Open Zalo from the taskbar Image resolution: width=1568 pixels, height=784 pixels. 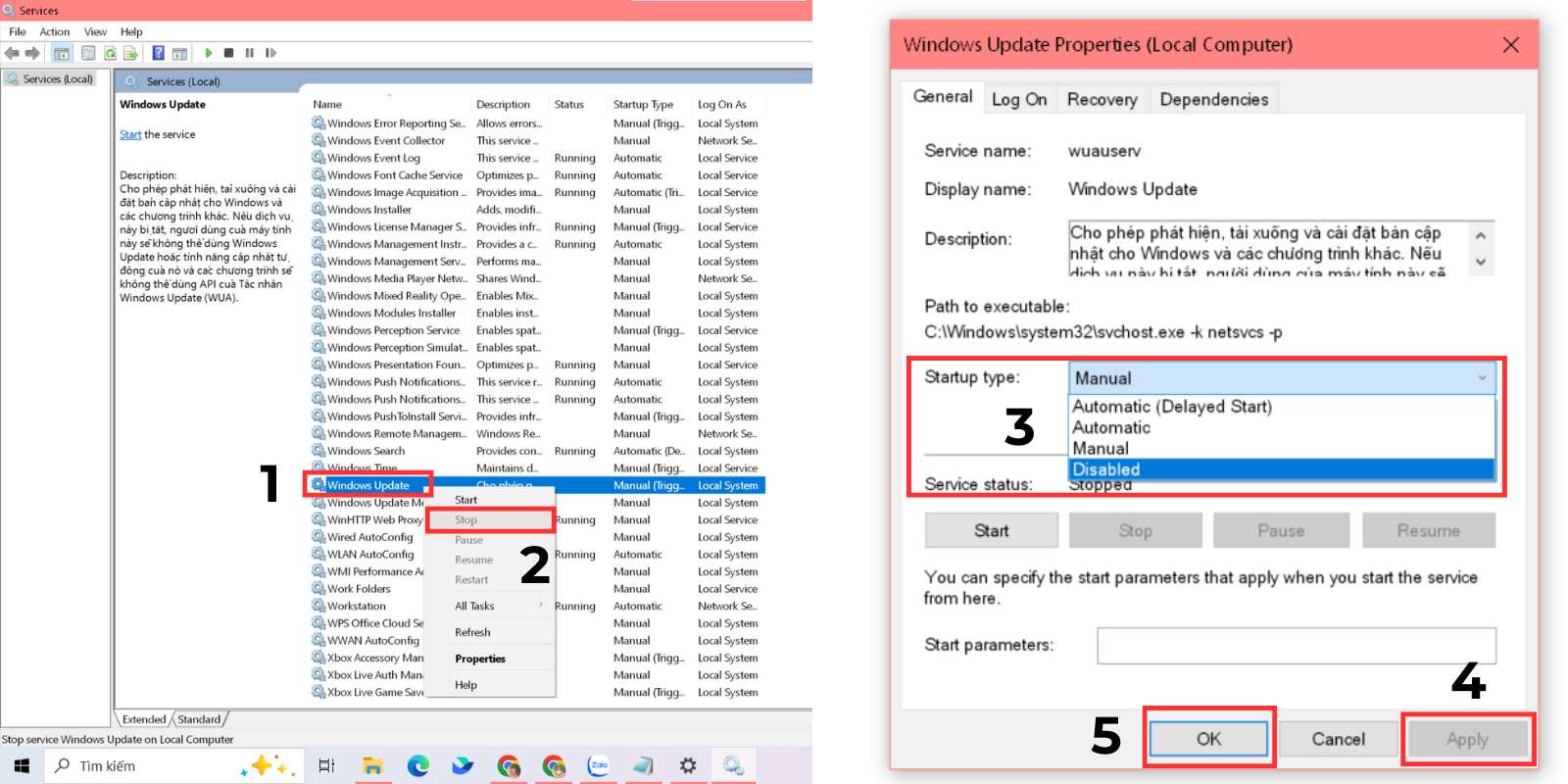[x=599, y=765]
